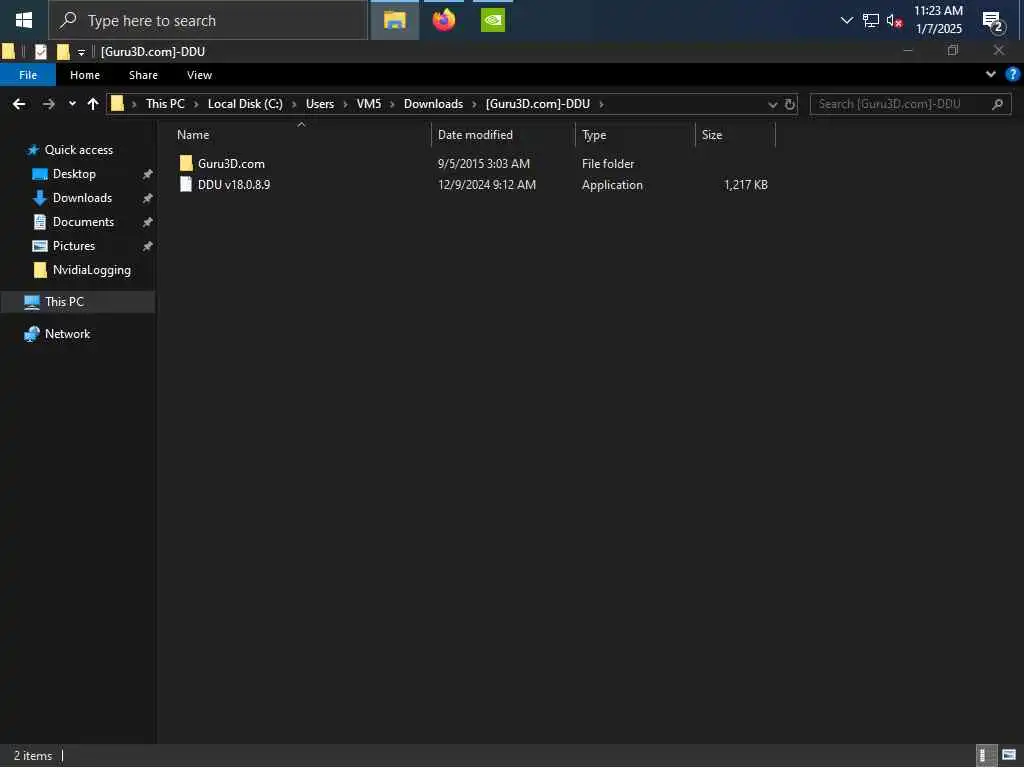The height and width of the screenshot is (768, 1024).
Task: Show hidden system tray icons
Action: tap(846, 20)
